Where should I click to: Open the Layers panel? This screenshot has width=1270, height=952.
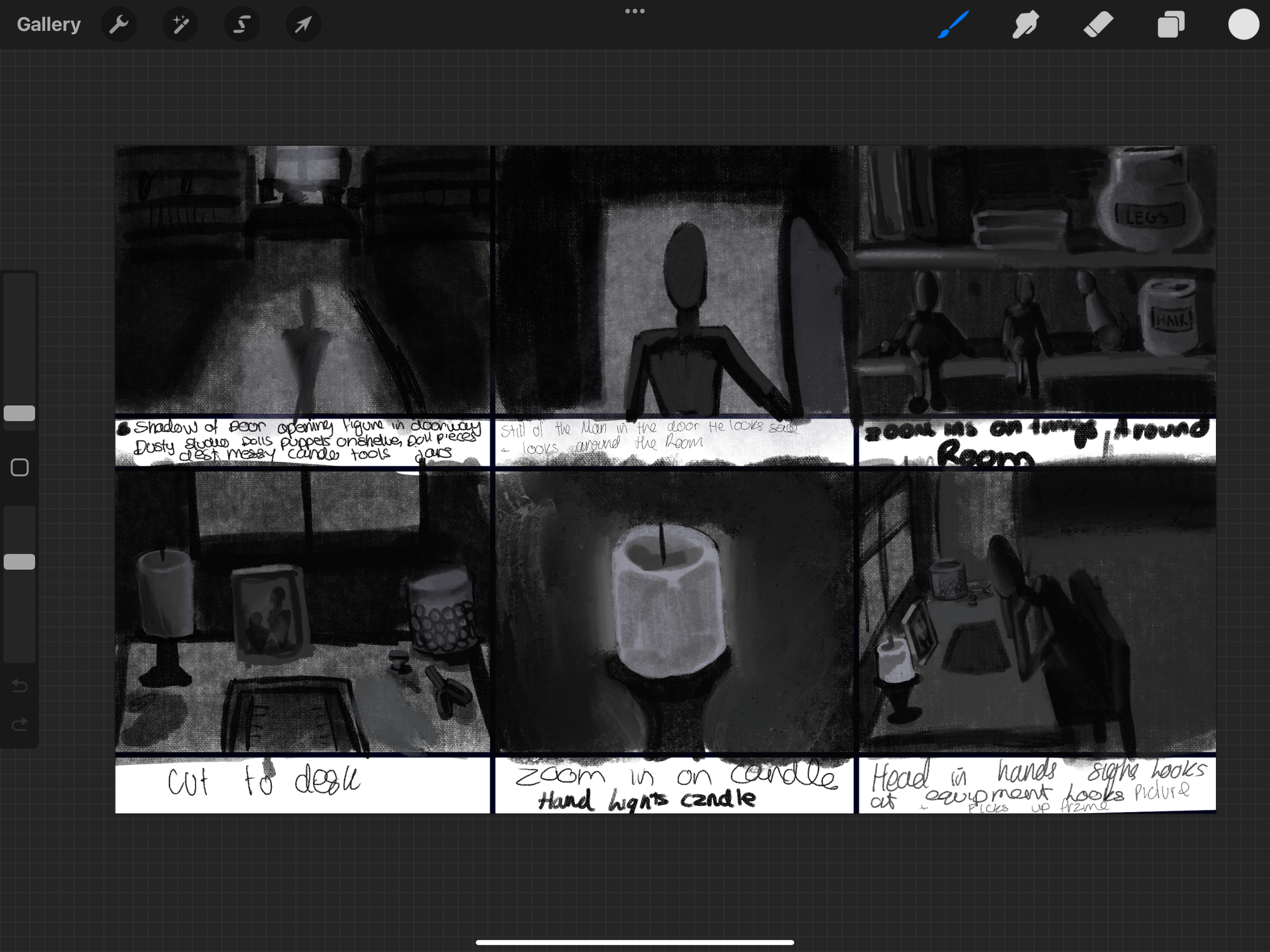(1170, 25)
